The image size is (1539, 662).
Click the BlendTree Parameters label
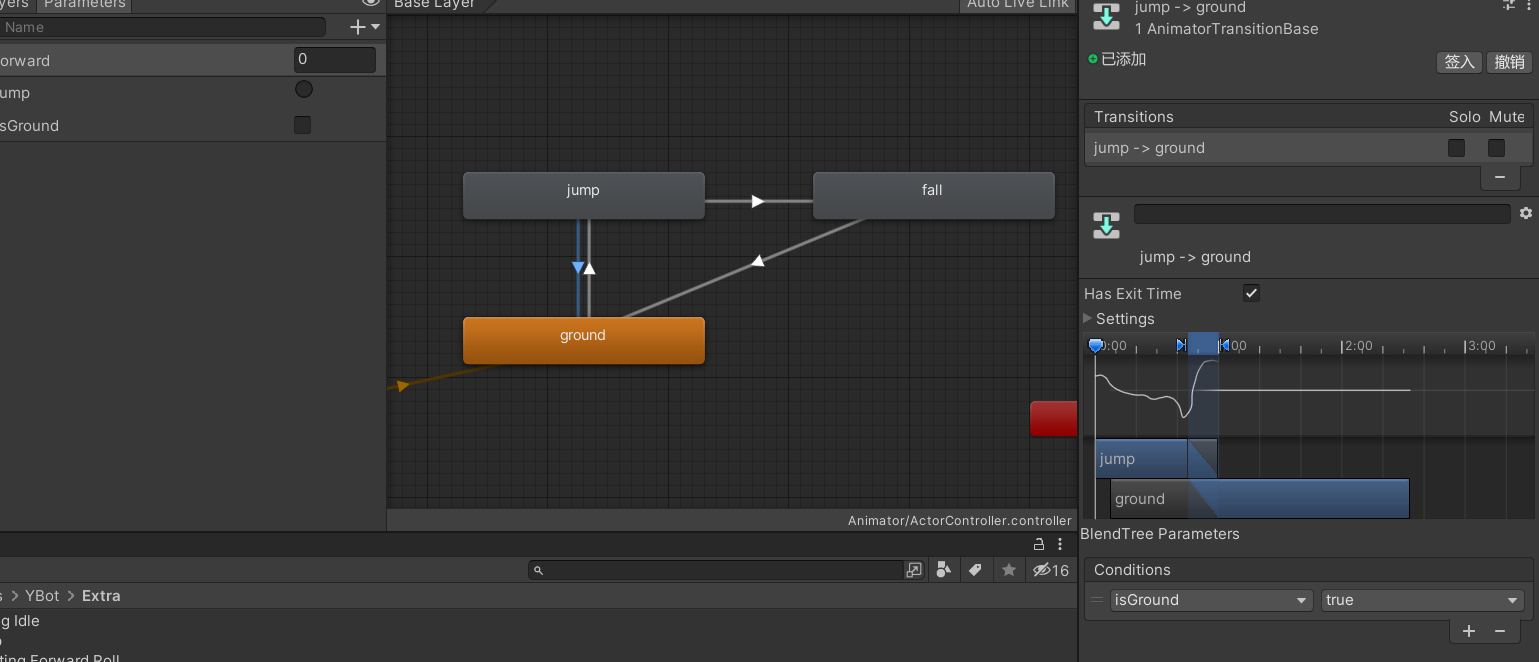click(1160, 534)
